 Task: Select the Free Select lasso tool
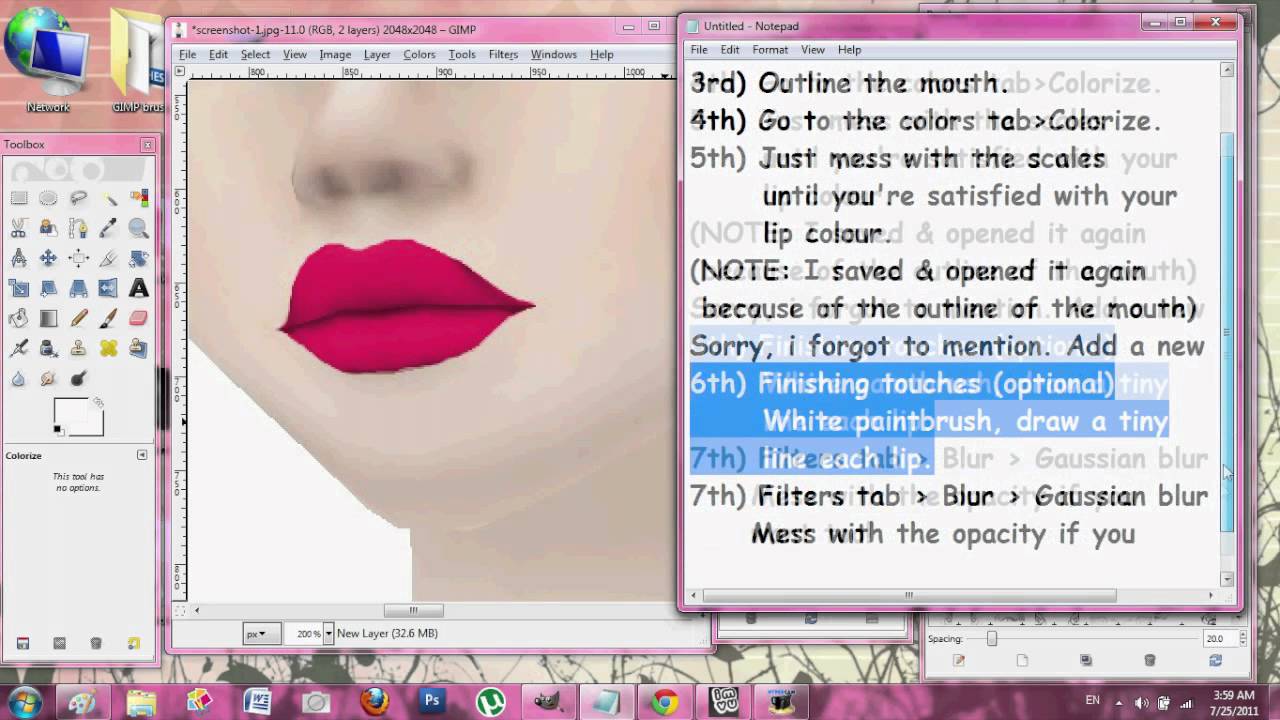coord(79,198)
